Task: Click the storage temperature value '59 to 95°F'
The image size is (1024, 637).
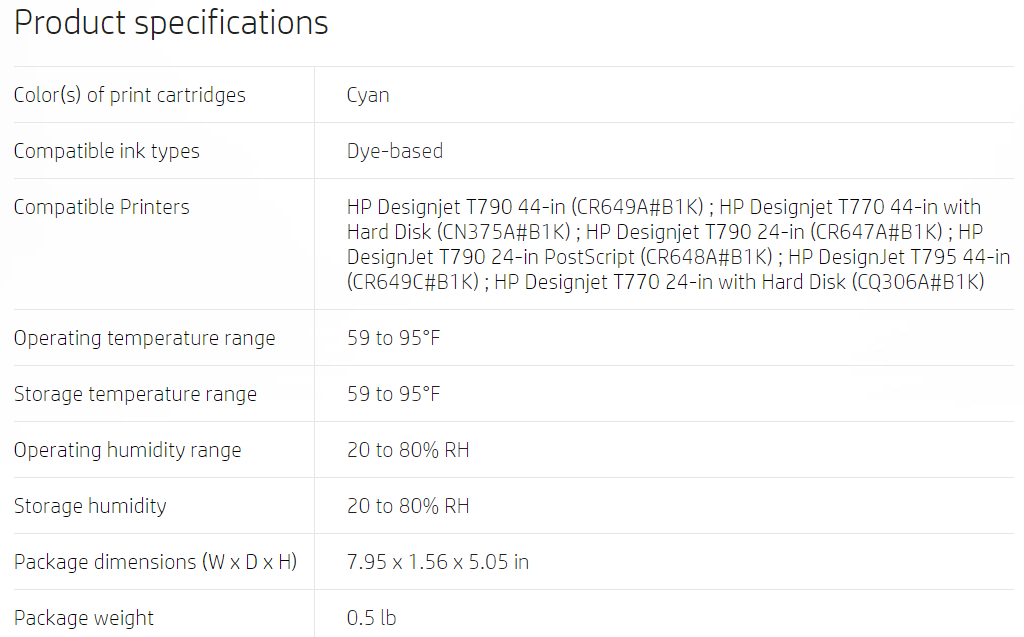Action: tap(393, 394)
